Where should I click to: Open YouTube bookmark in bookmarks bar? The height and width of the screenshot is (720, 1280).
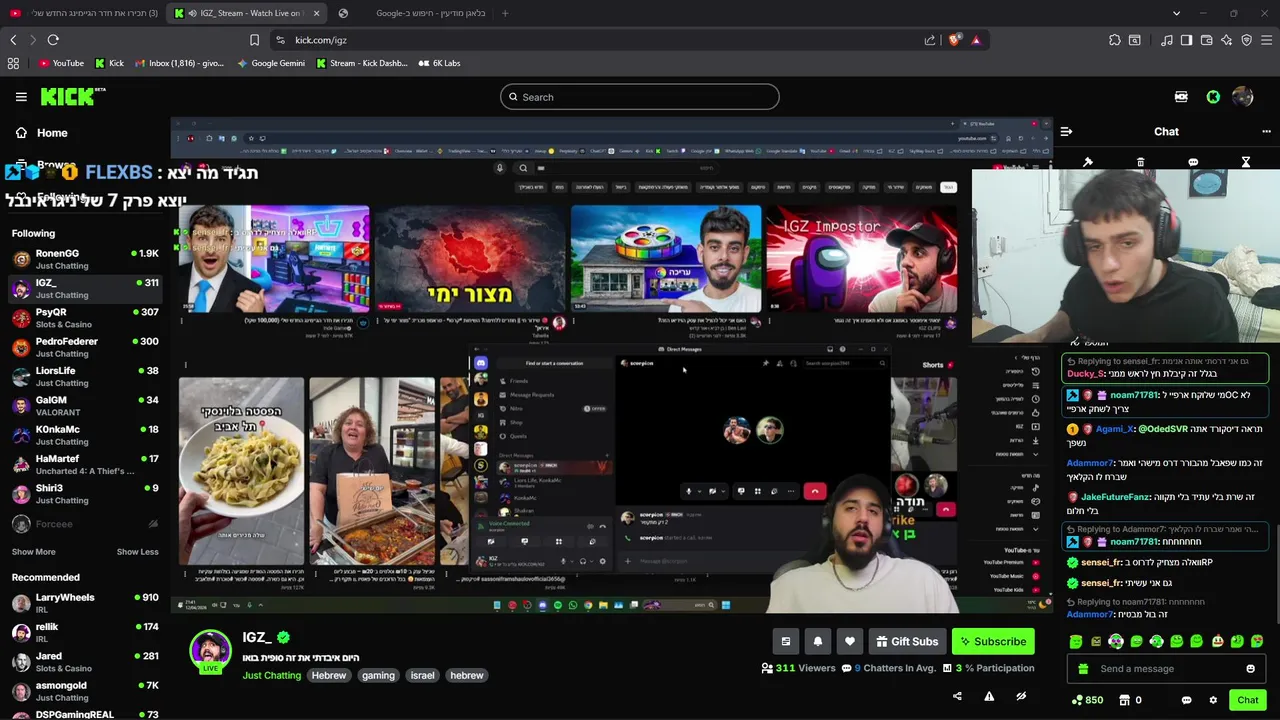coord(61,63)
